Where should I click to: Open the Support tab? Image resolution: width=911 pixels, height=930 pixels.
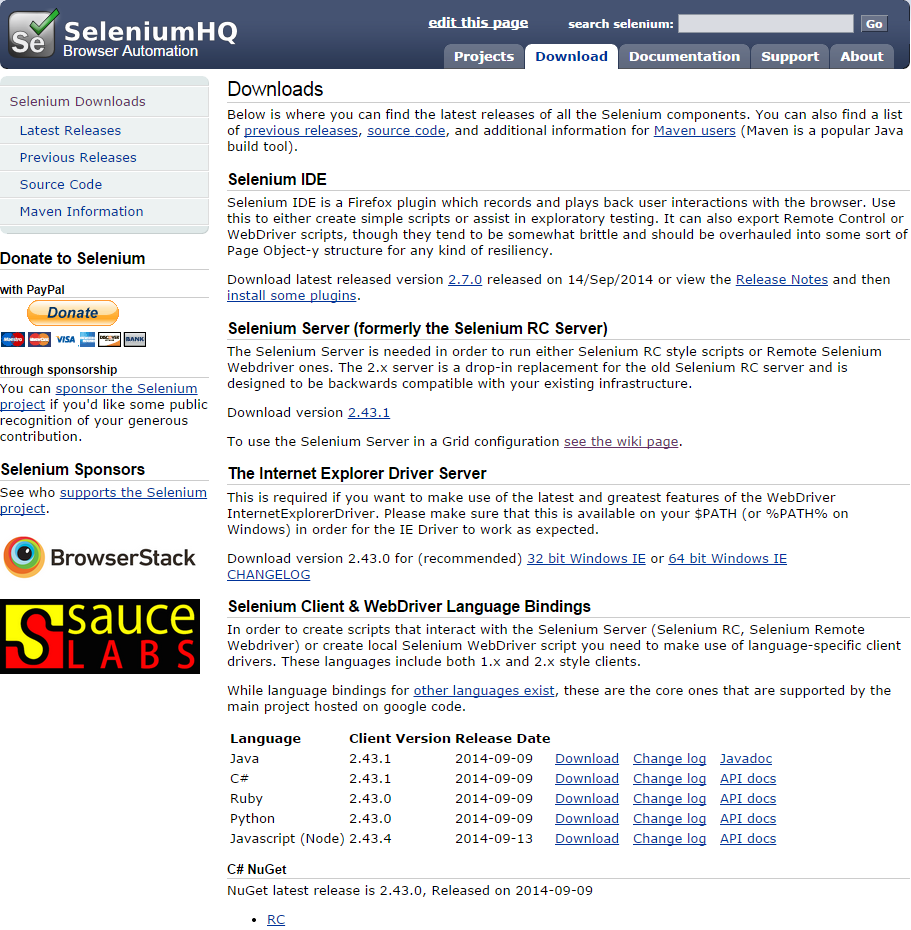click(x=789, y=57)
